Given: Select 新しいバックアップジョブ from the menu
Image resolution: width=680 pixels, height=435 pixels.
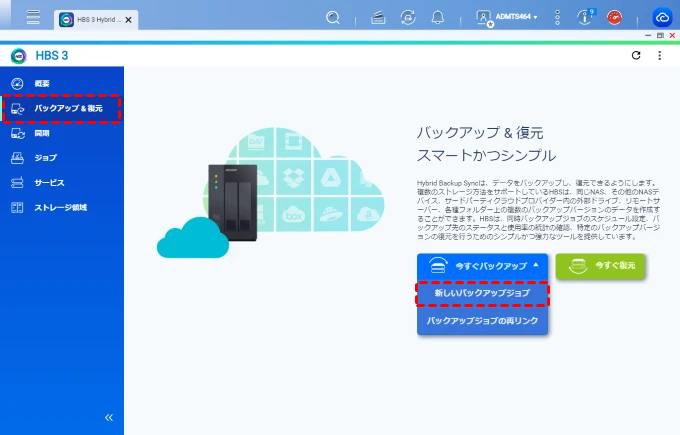Looking at the screenshot, I should pos(482,294).
